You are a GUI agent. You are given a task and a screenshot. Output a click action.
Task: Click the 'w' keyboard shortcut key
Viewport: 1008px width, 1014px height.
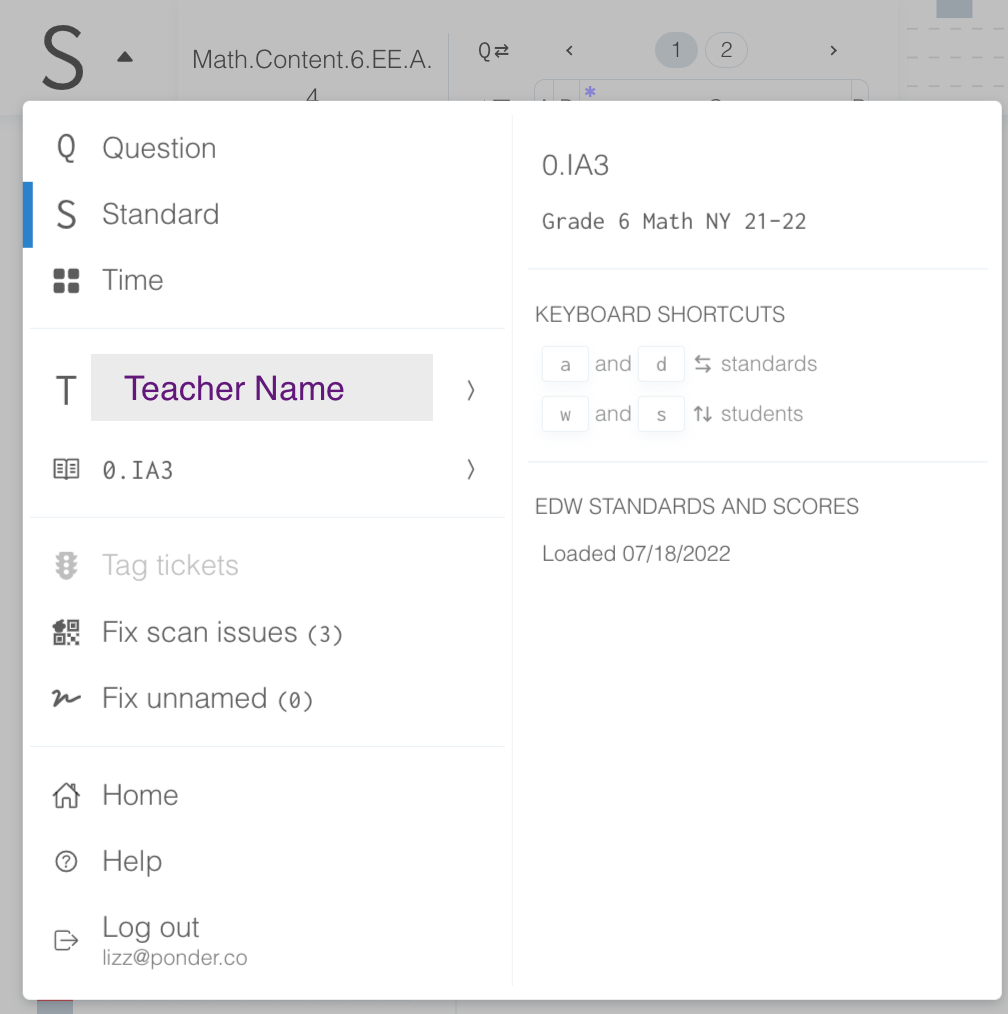[565, 414]
